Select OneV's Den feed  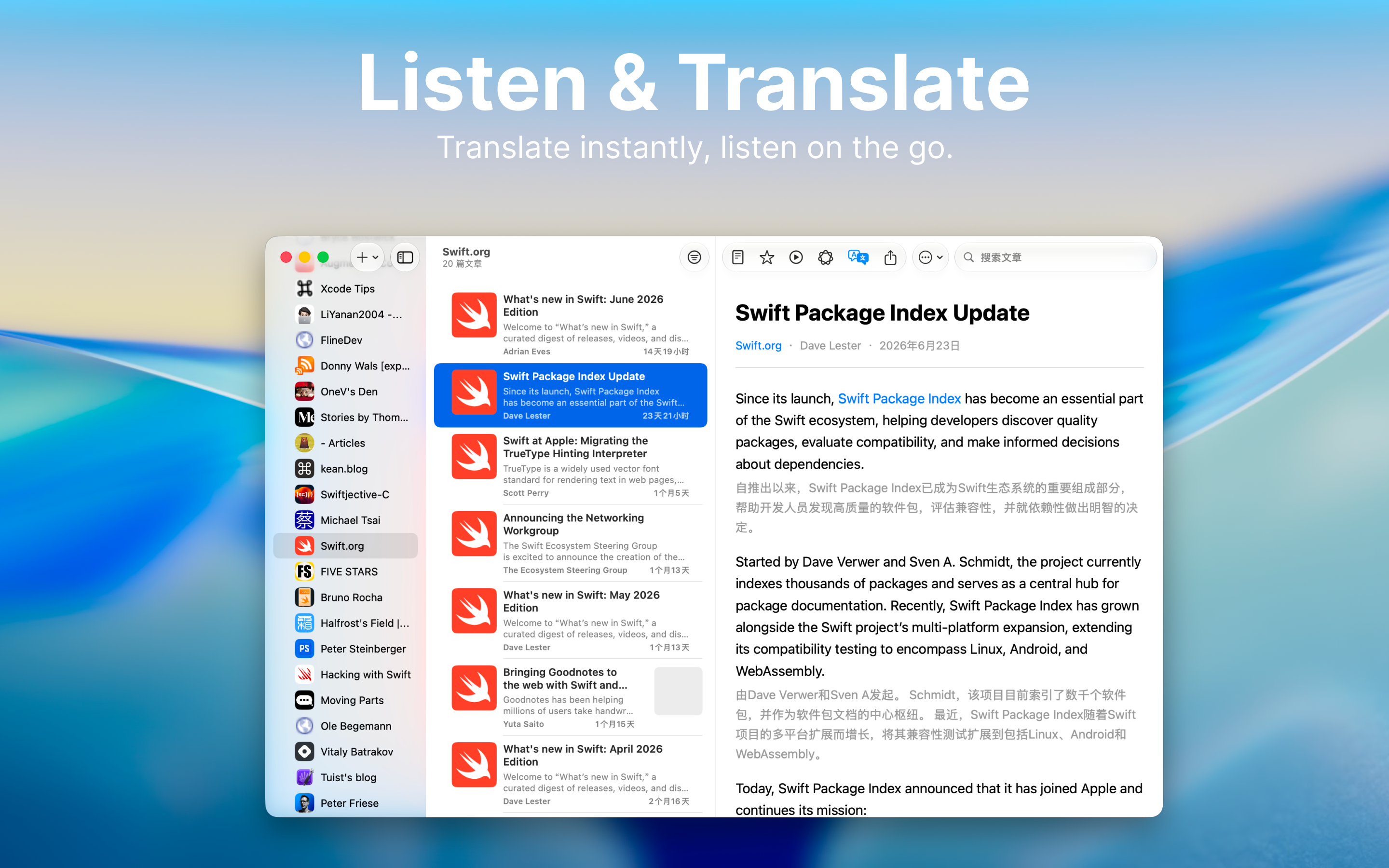[346, 392]
